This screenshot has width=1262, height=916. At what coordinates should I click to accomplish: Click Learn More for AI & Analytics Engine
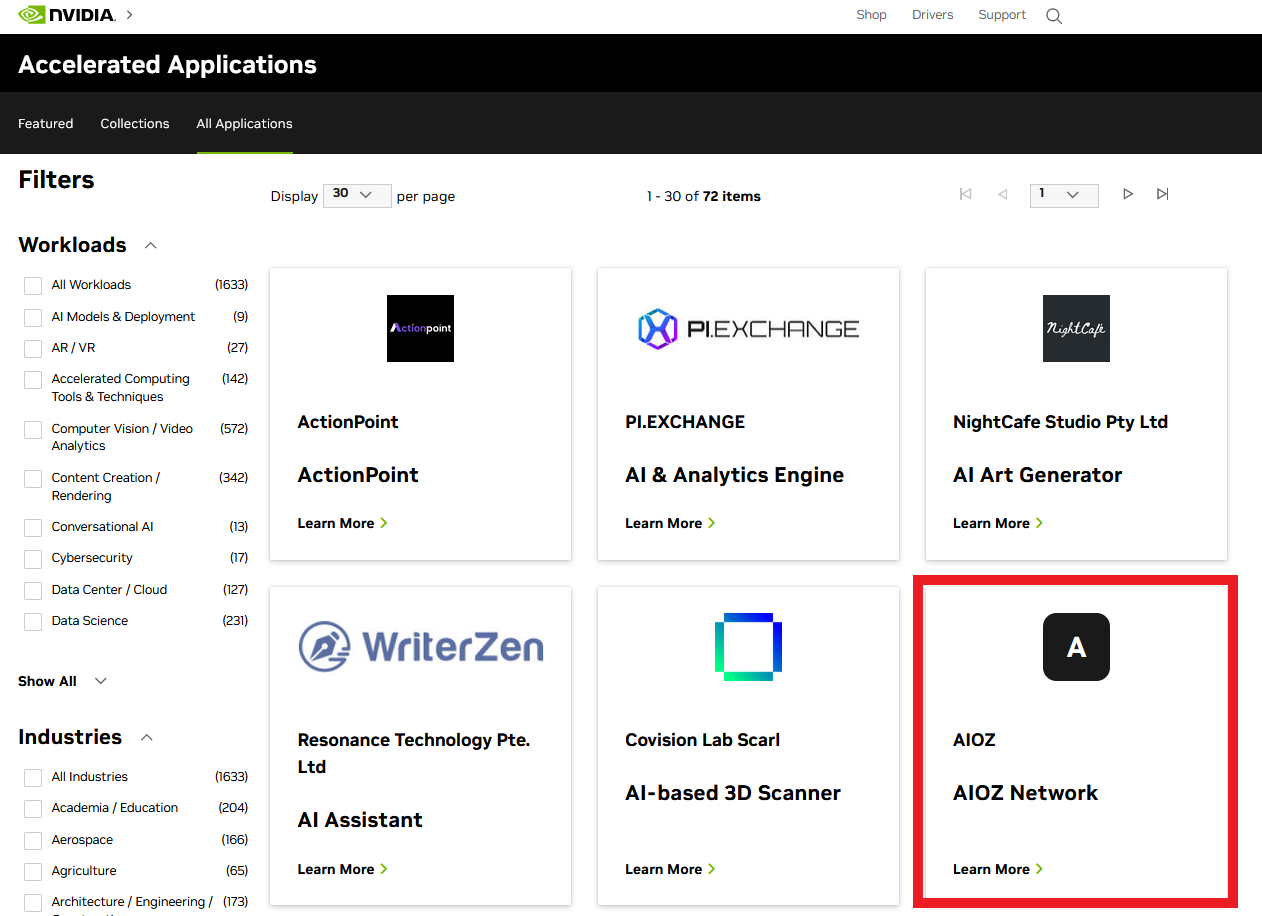point(671,523)
